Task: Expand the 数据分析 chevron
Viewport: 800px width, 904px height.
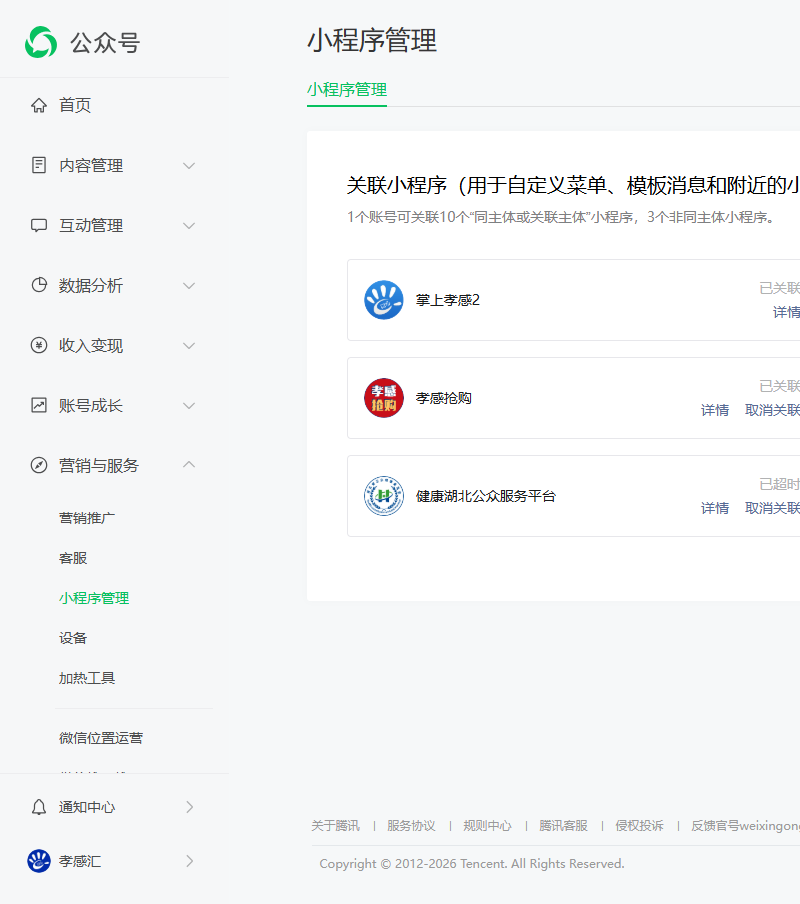Action: (x=189, y=286)
